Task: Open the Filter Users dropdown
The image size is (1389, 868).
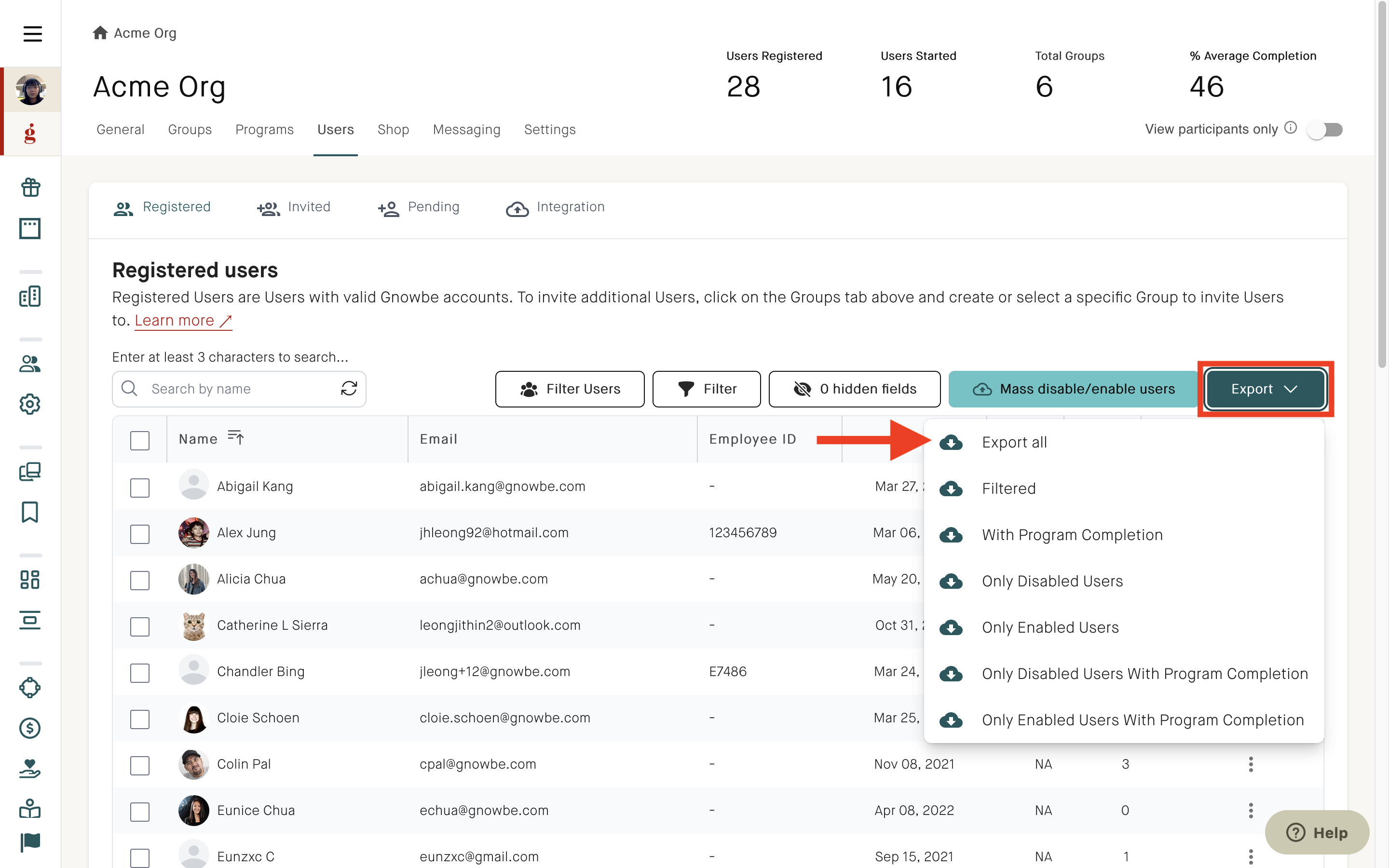Action: click(570, 389)
